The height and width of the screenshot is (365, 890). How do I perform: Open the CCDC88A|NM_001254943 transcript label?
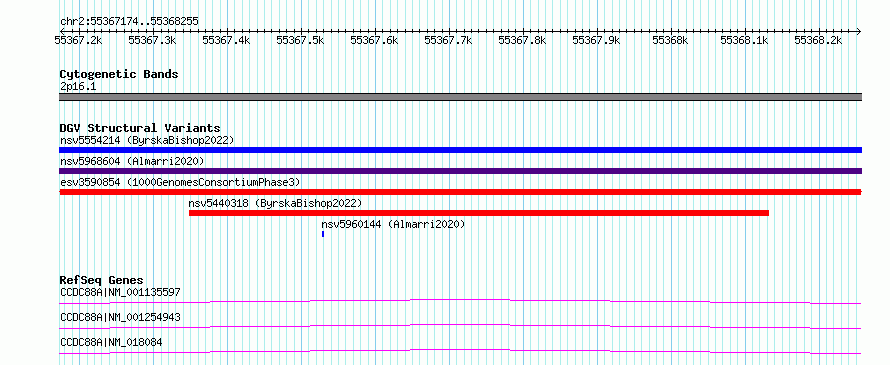click(x=120, y=317)
